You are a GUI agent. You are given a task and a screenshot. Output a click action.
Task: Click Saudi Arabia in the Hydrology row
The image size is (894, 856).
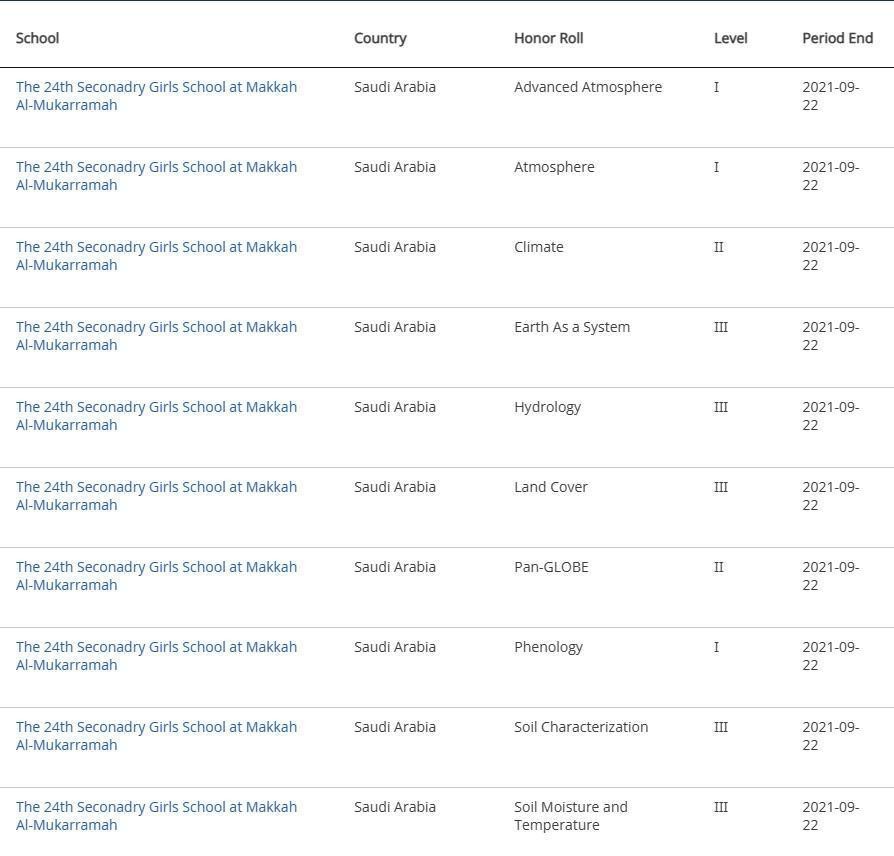click(x=395, y=407)
